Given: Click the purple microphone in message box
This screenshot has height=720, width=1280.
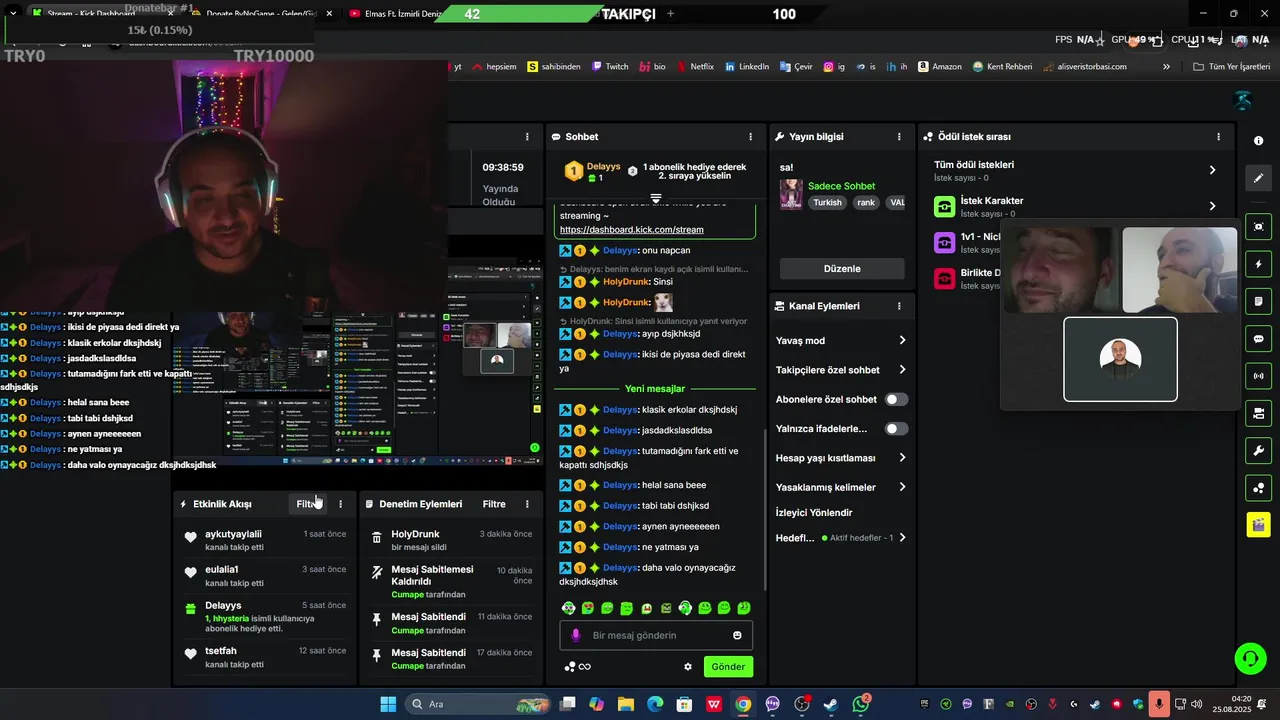Looking at the screenshot, I should tap(575, 635).
